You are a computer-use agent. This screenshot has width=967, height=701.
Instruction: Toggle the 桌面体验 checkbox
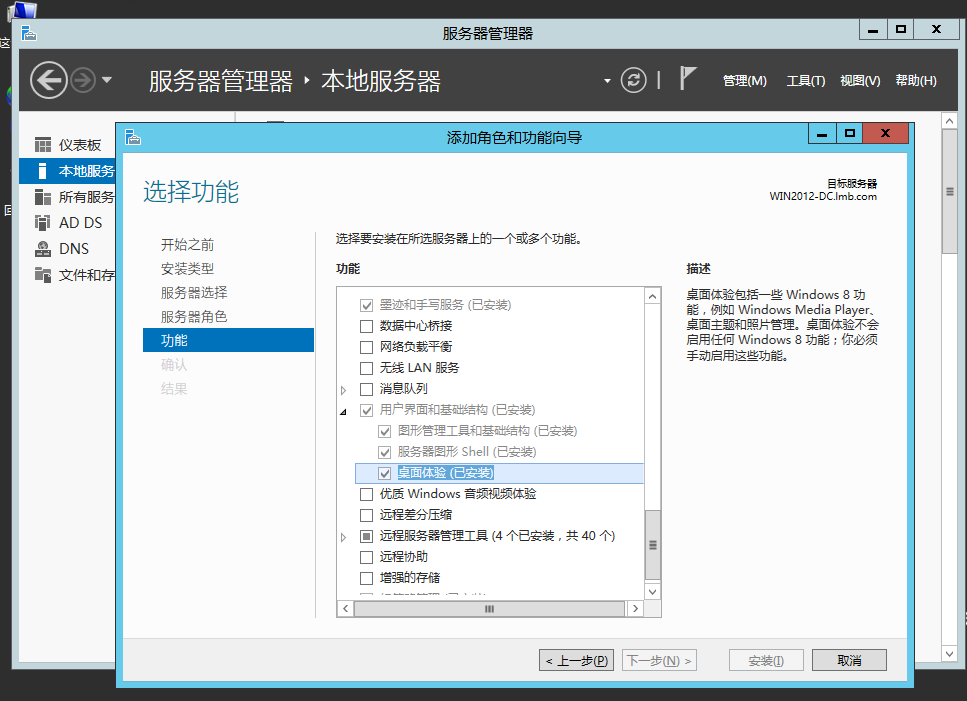click(x=384, y=473)
